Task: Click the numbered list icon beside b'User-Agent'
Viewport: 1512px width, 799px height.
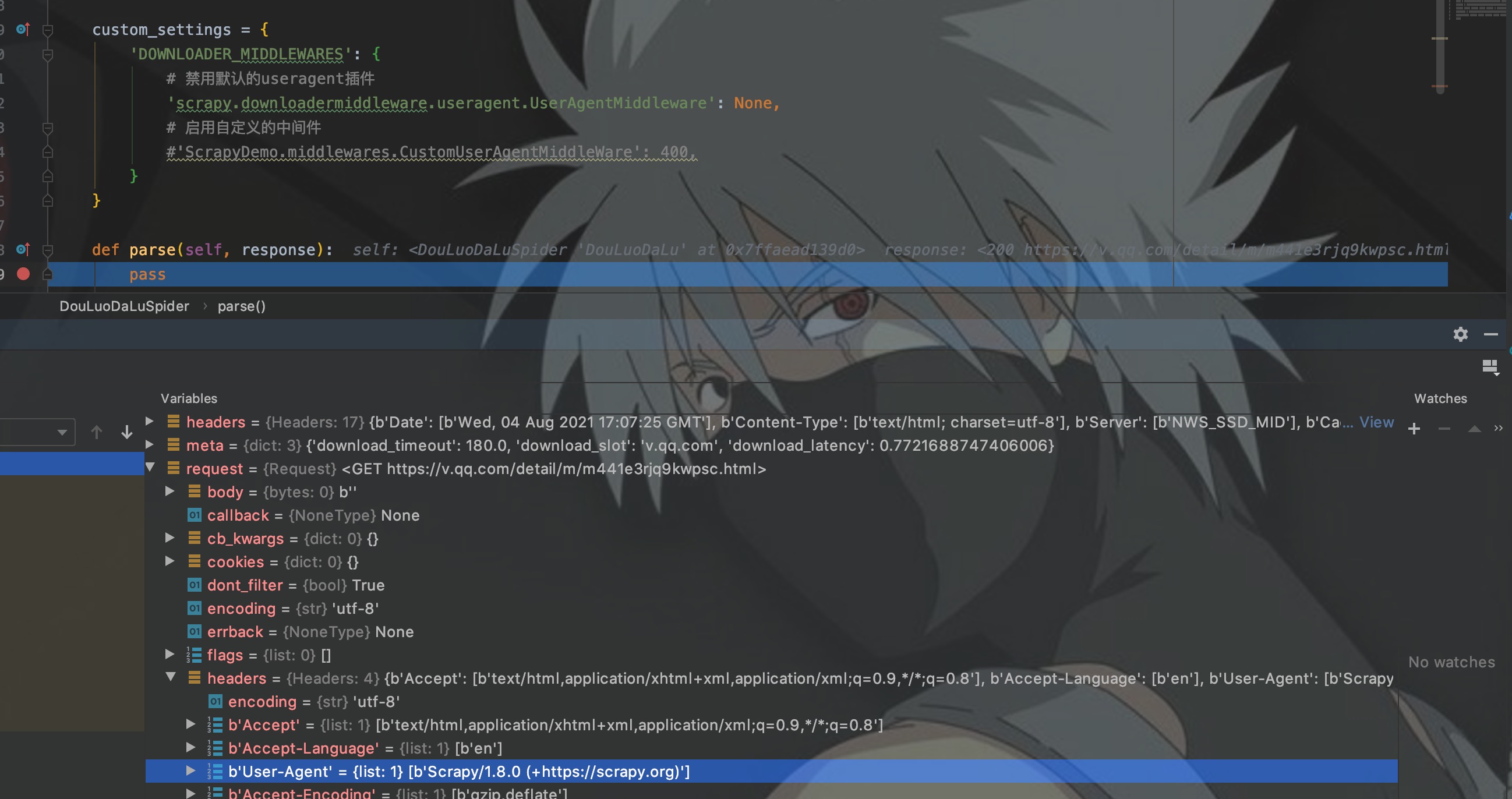Action: point(215,772)
